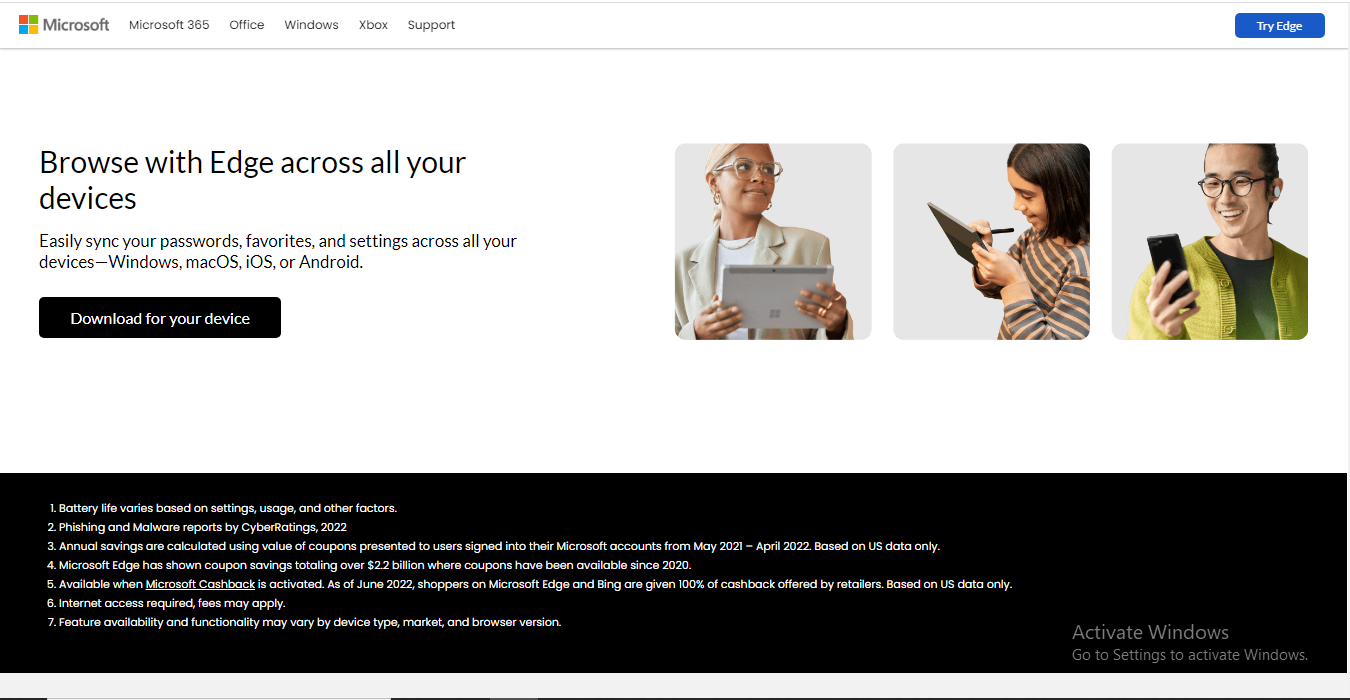This screenshot has width=1350, height=700.
Task: Click the Microsoft logo
Action: (x=64, y=25)
